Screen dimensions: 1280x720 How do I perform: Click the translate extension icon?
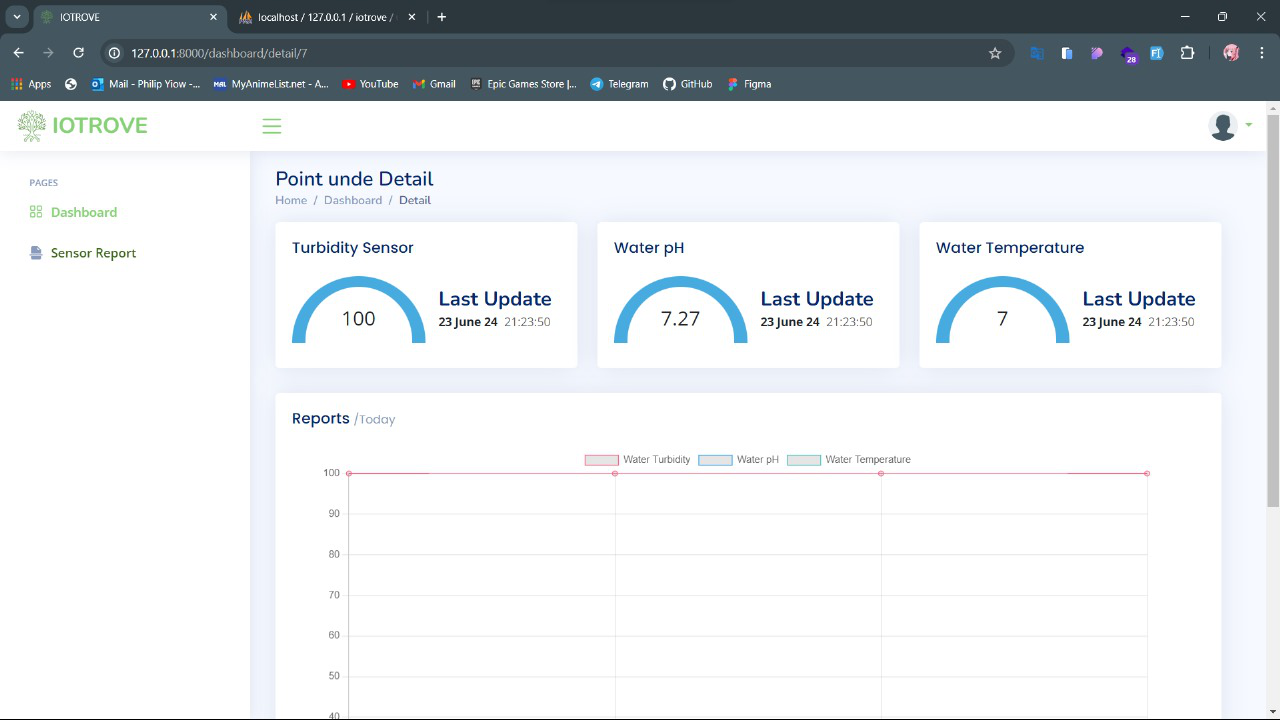(x=1037, y=53)
